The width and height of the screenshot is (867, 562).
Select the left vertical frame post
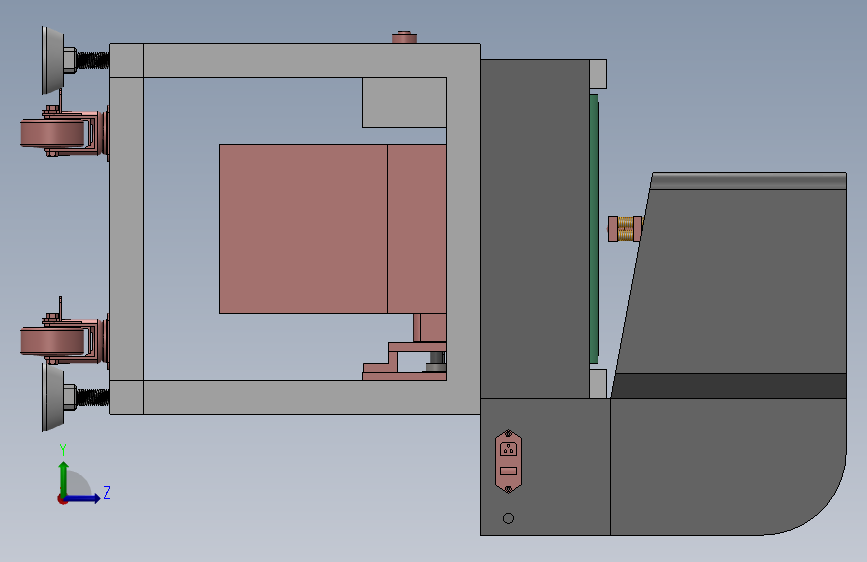click(x=127, y=229)
